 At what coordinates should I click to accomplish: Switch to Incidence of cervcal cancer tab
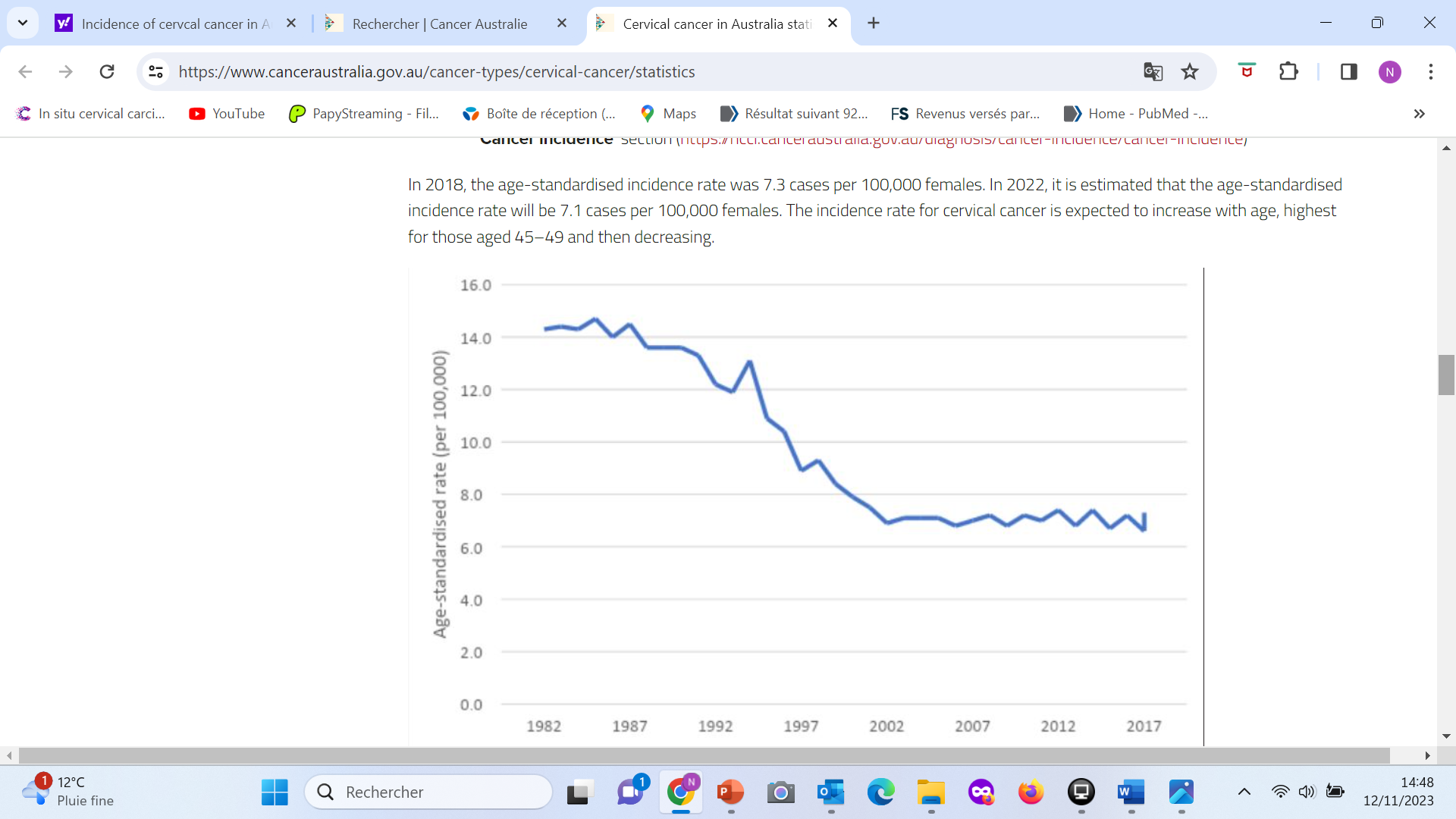point(174,24)
